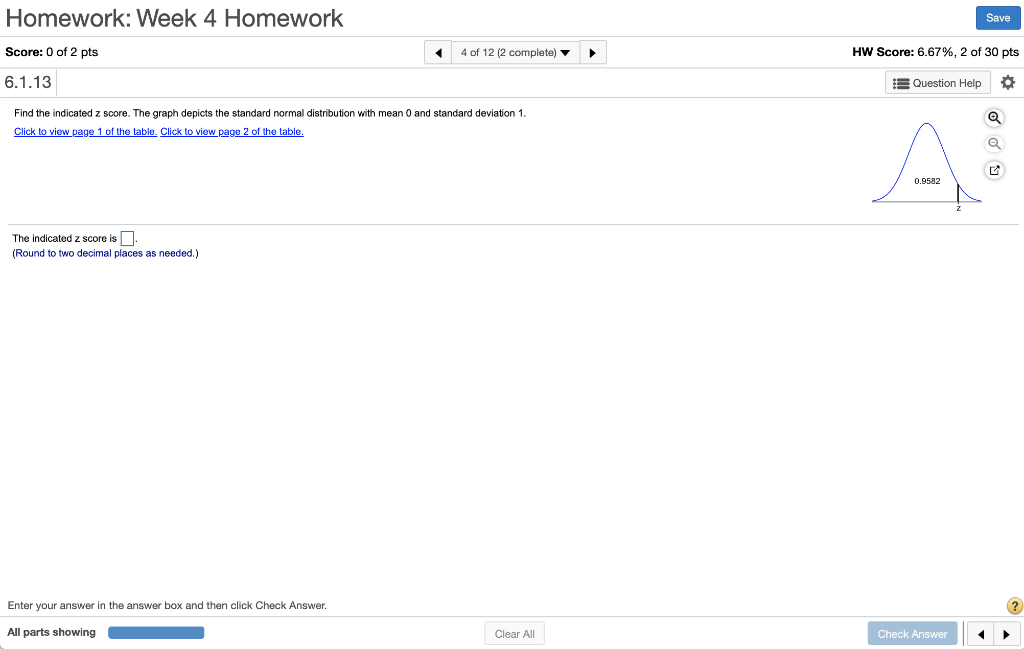Click the question number 6.1.13

tap(28, 82)
